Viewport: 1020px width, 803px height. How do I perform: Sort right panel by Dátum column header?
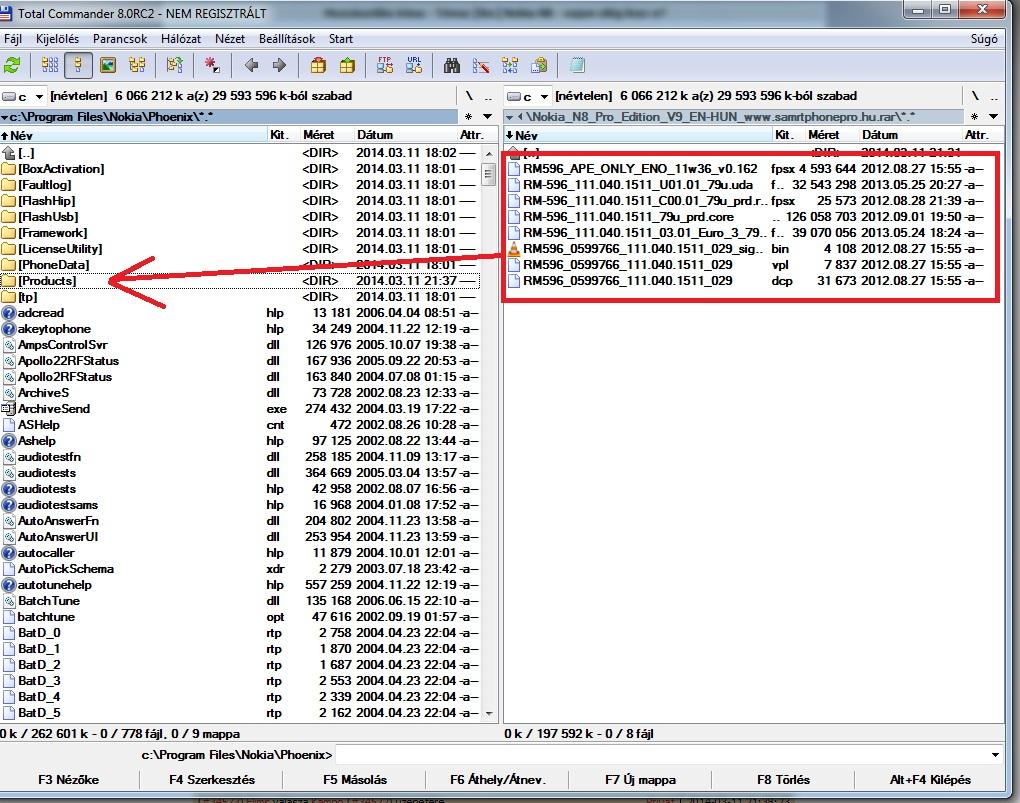pos(911,135)
